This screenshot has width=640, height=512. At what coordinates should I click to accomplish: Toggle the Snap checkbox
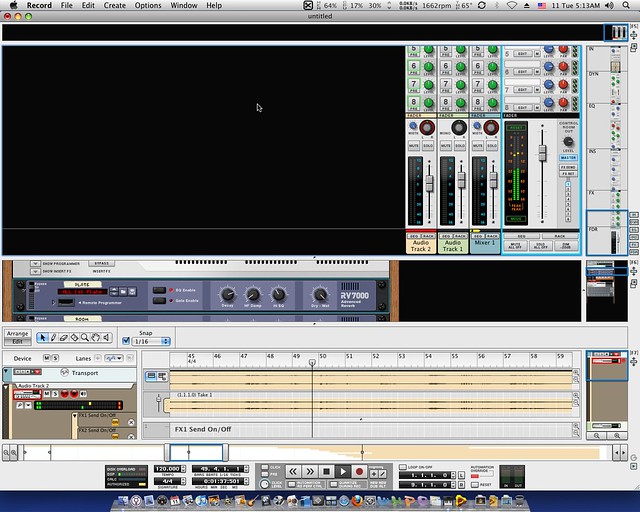[126, 341]
